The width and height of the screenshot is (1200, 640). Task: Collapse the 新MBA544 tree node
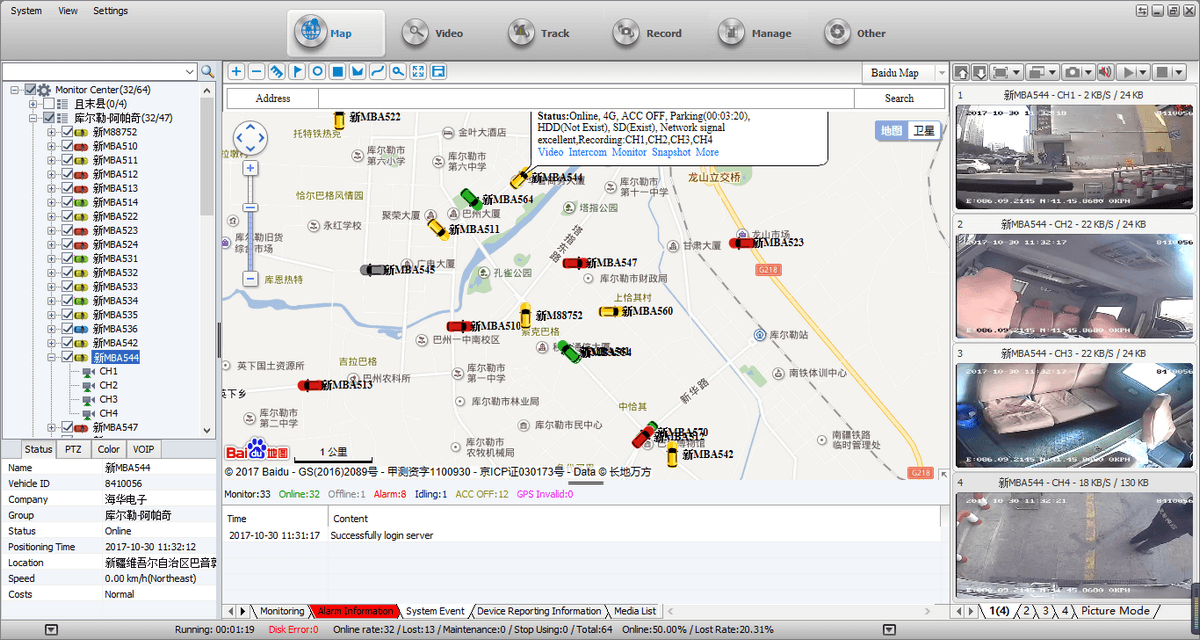51,357
